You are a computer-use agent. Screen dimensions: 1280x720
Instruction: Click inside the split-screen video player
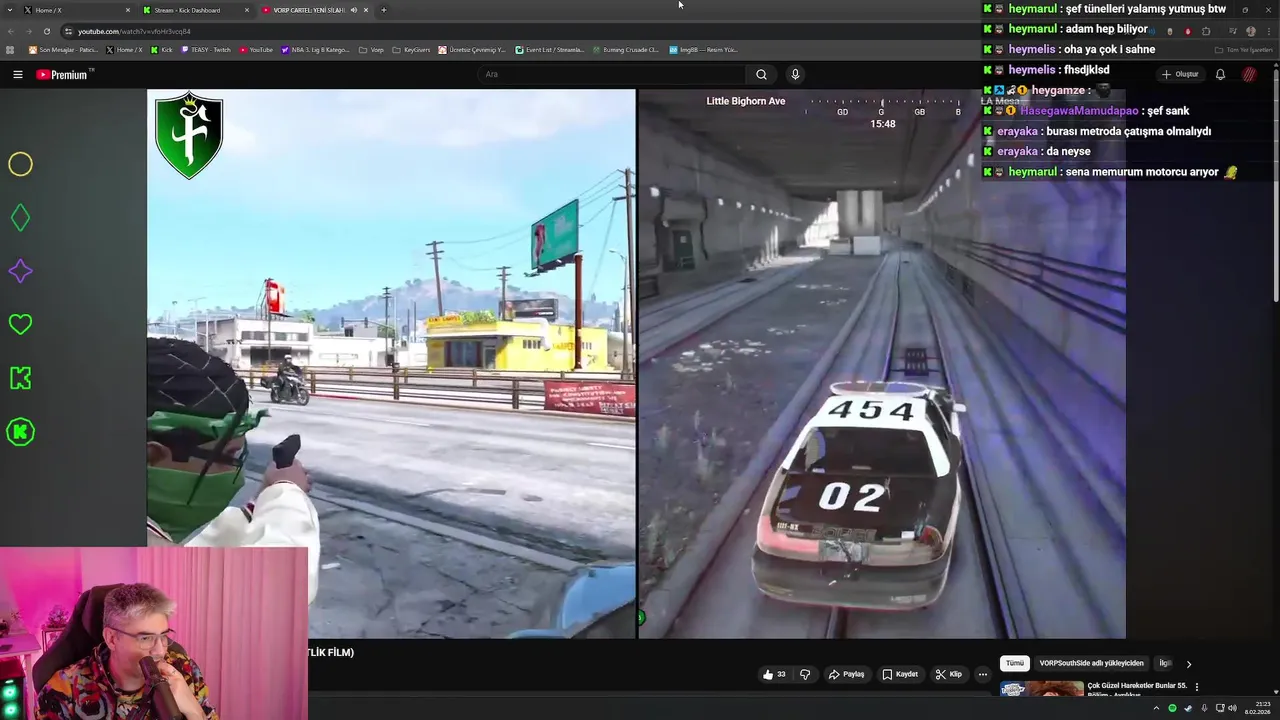636,364
